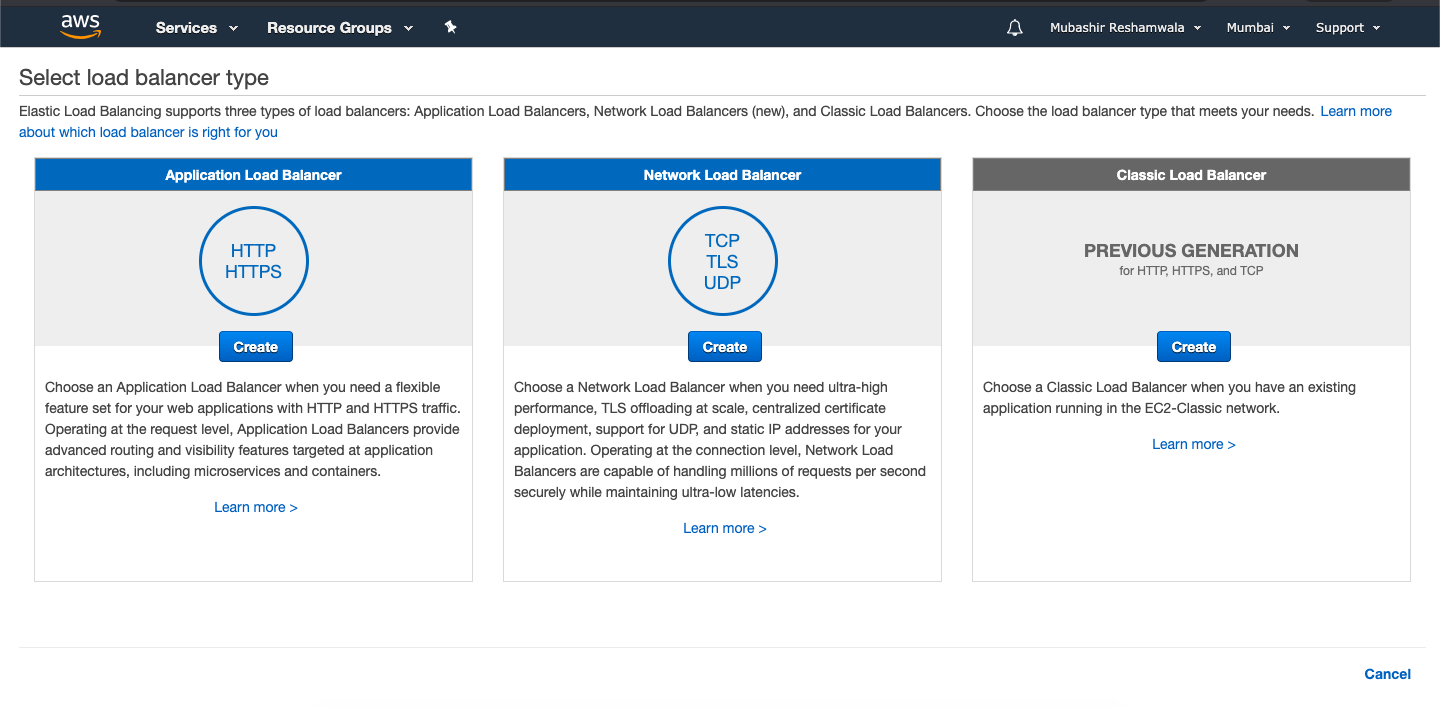This screenshot has height=707, width=1440.
Task: Open the Mubashir Reshamwala account menu
Action: [x=1126, y=28]
